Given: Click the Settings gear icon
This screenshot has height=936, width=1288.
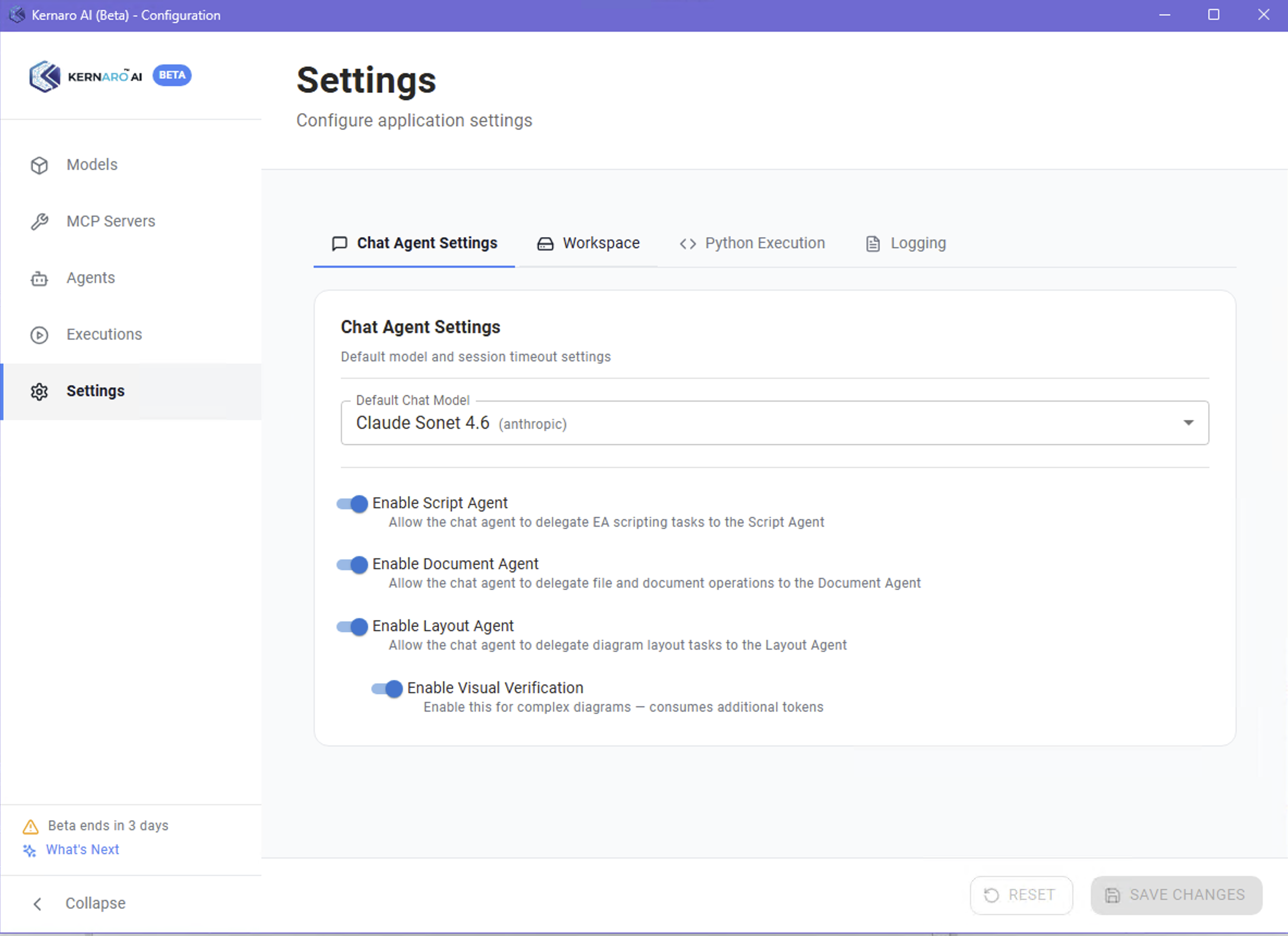Looking at the screenshot, I should click(x=39, y=392).
